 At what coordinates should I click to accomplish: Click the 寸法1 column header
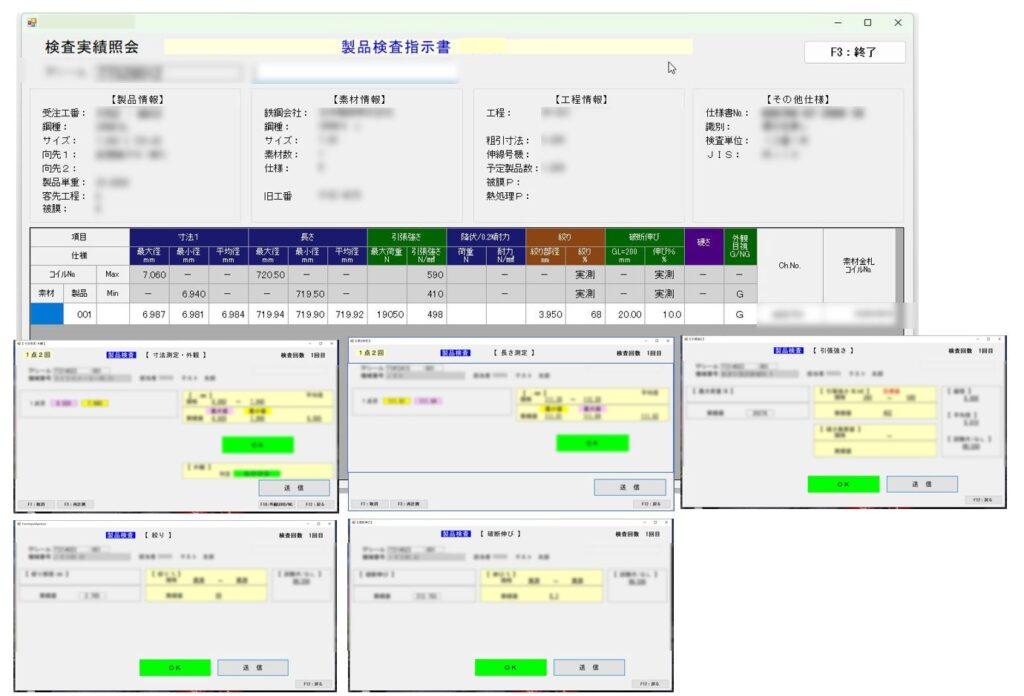coord(189,236)
